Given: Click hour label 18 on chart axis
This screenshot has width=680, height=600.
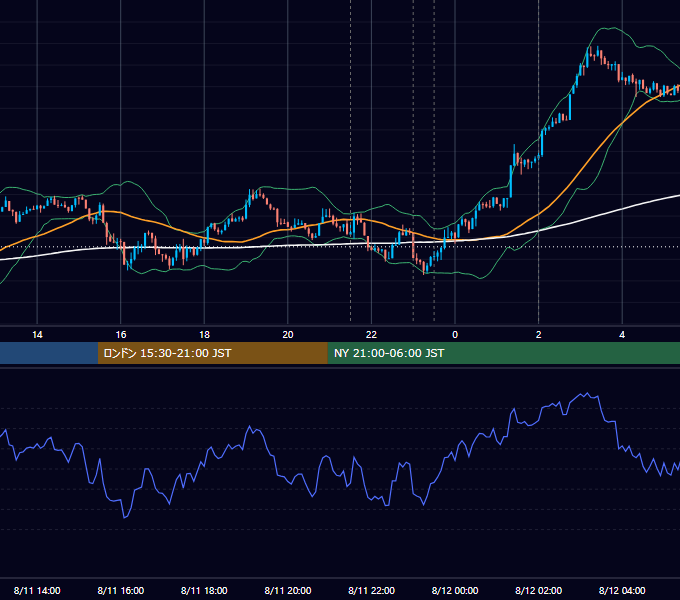Looking at the screenshot, I should point(204,335).
